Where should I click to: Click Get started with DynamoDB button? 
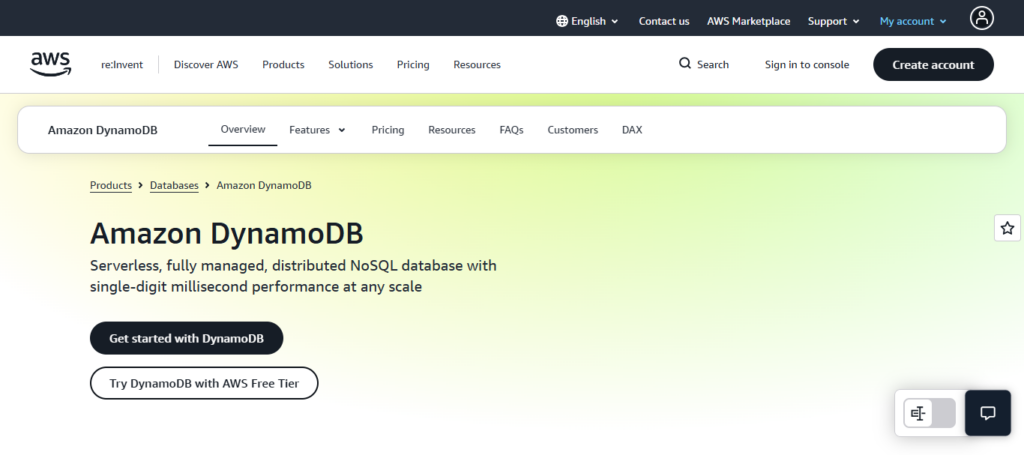187,338
